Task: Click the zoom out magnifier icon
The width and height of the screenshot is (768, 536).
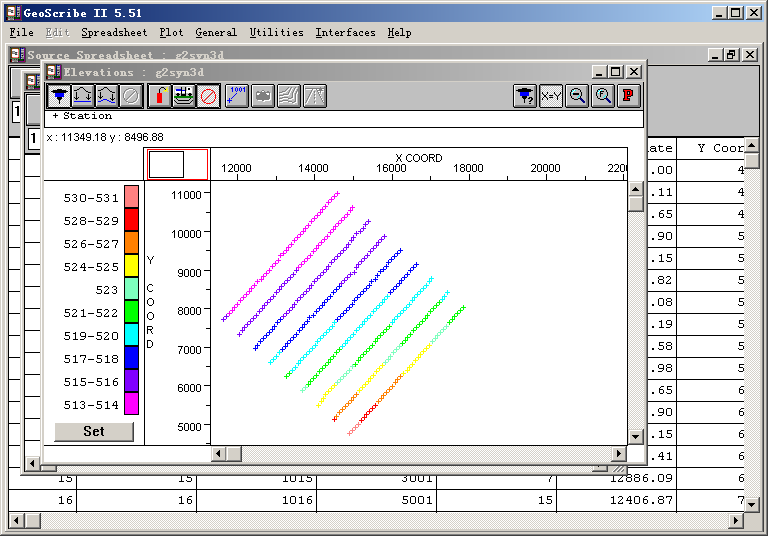Action: point(577,96)
